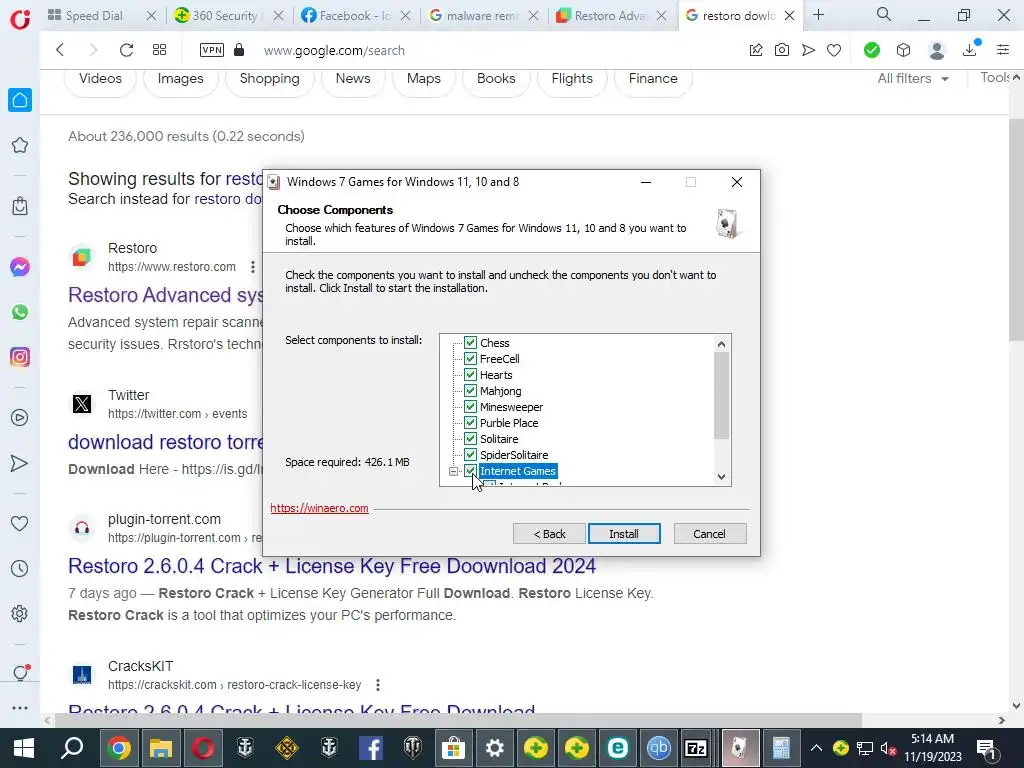Image resolution: width=1024 pixels, height=768 pixels.
Task: Filter Google results by Videos
Action: pyautogui.click(x=100, y=79)
